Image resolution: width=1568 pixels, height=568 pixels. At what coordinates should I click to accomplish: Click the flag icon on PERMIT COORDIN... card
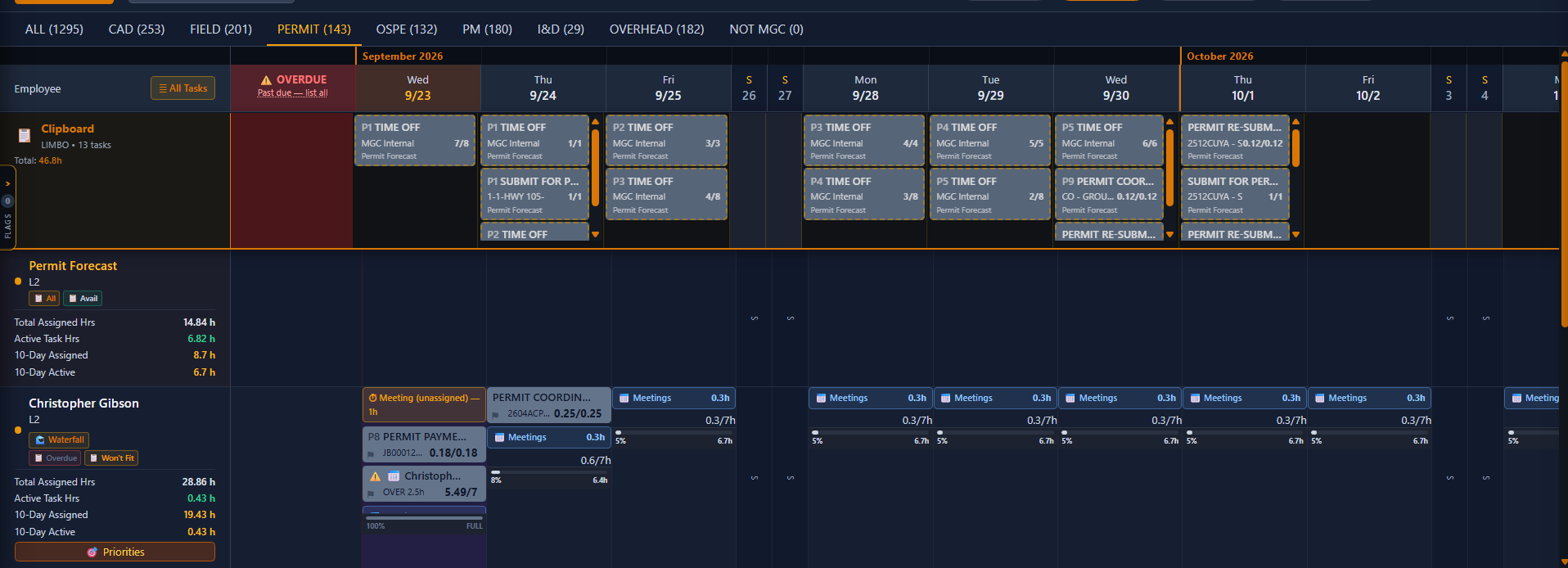[495, 415]
